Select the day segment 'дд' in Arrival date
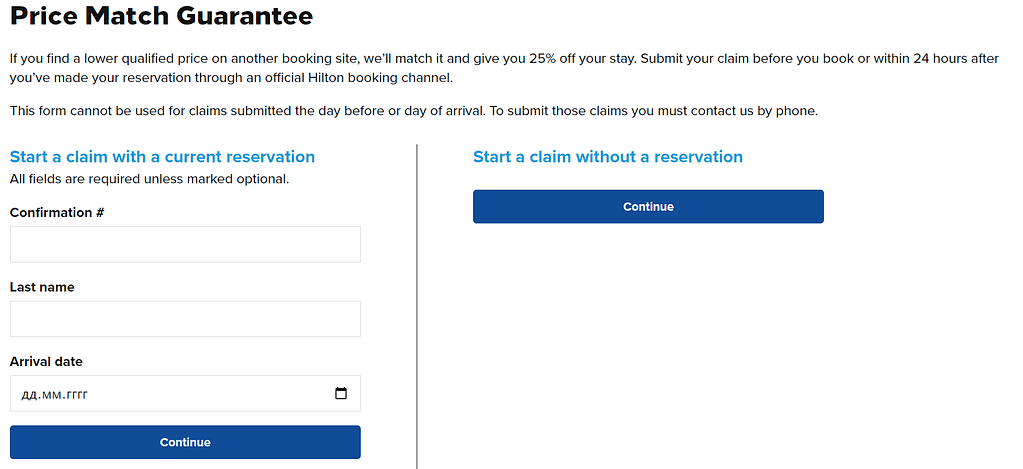Screen dimensions: 1023x469 29,394
